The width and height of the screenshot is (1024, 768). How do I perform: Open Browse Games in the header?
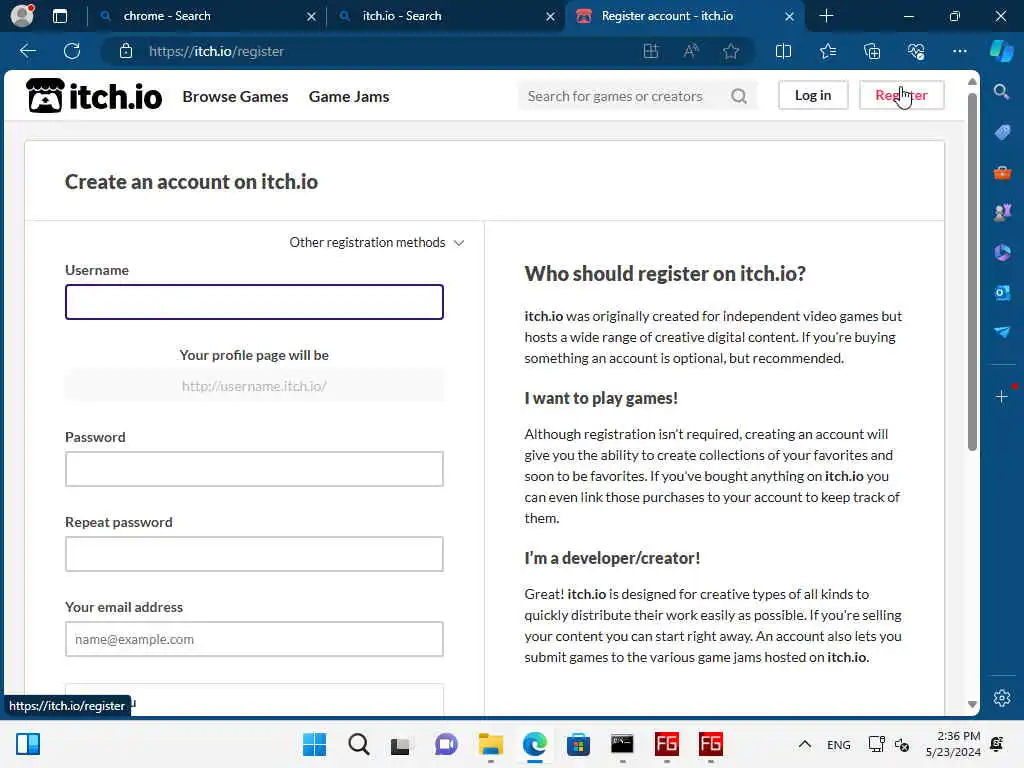point(235,97)
